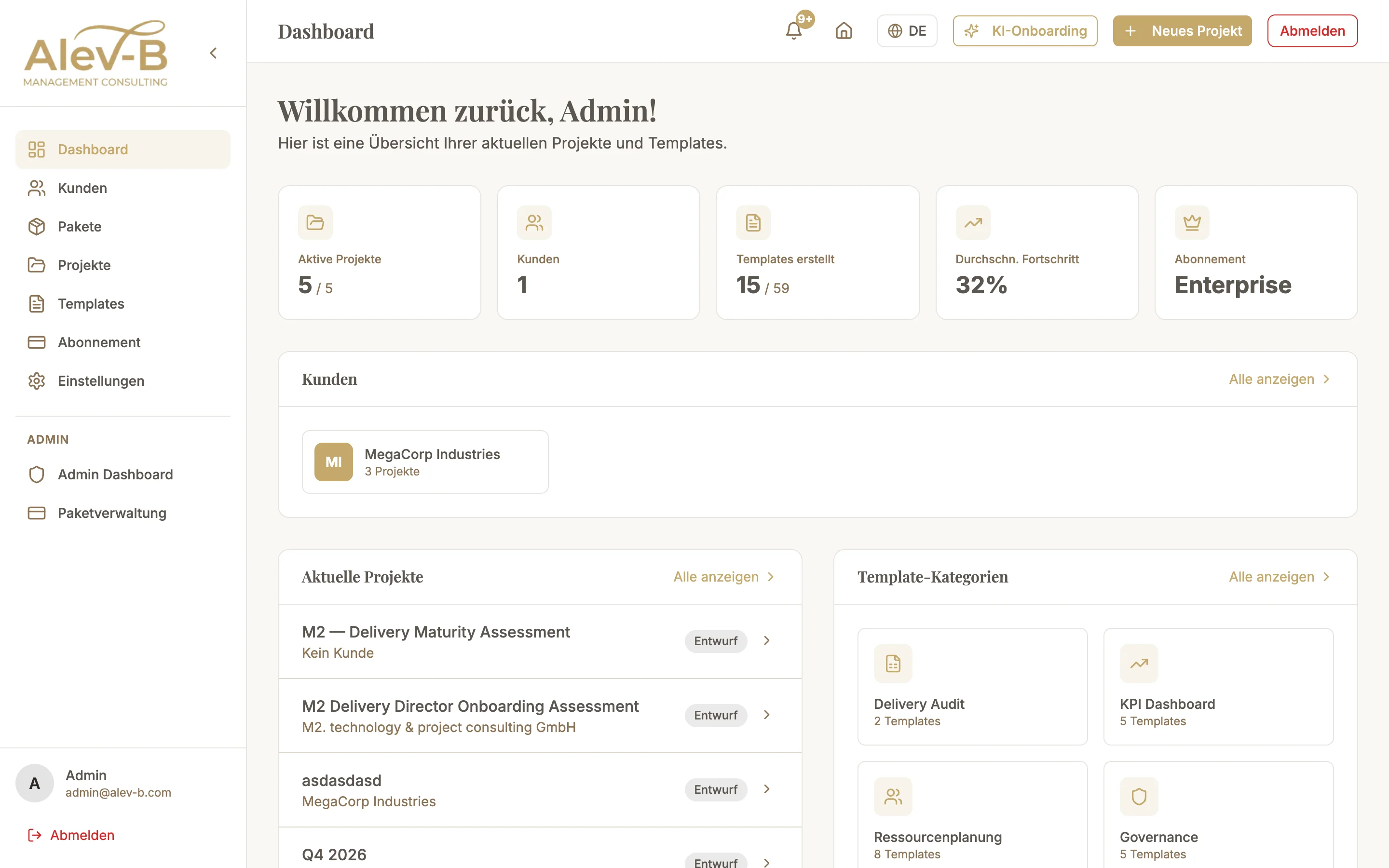
Task: Expand chevron of asdasdasd row
Action: click(x=767, y=789)
